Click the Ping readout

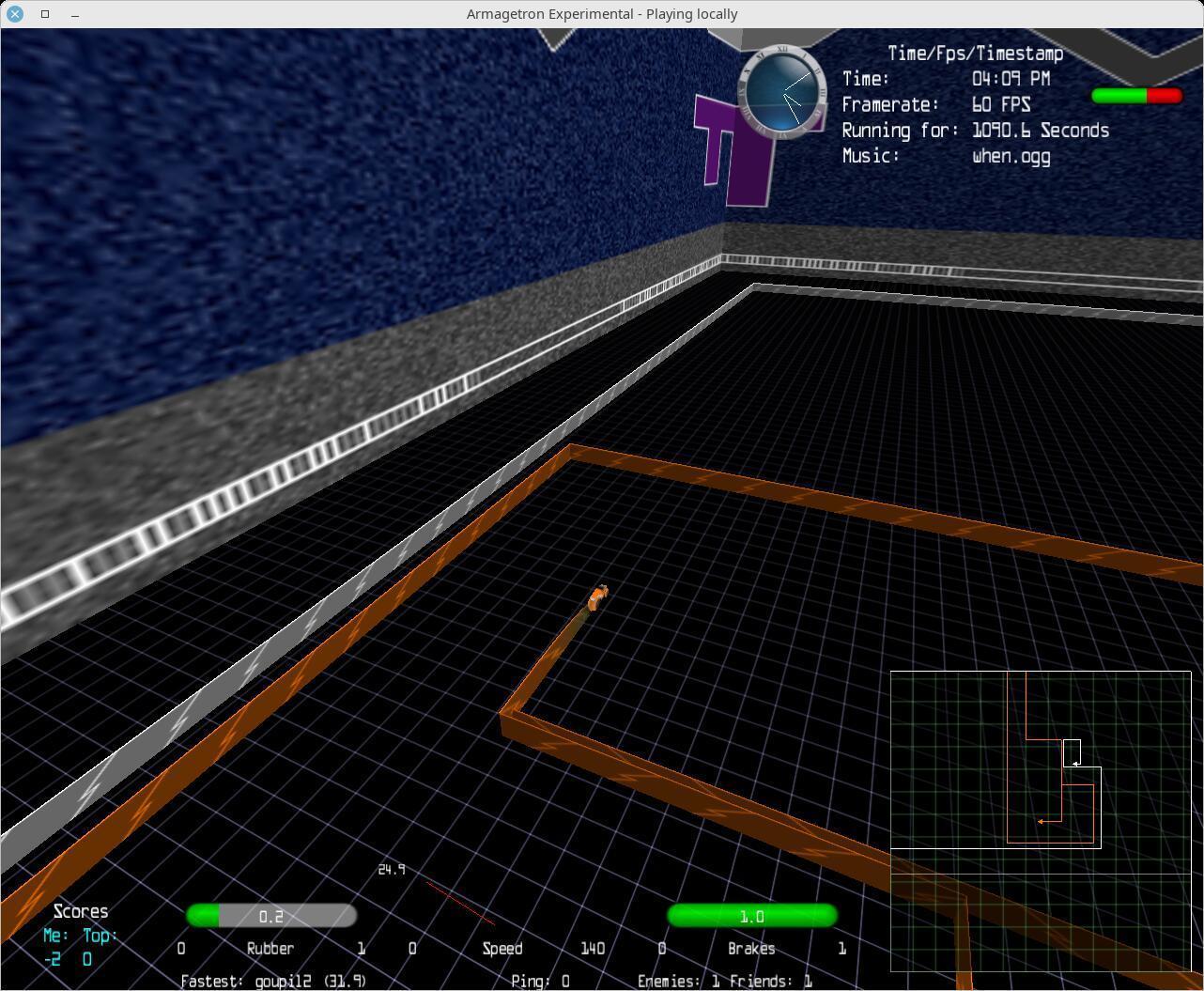[540, 981]
